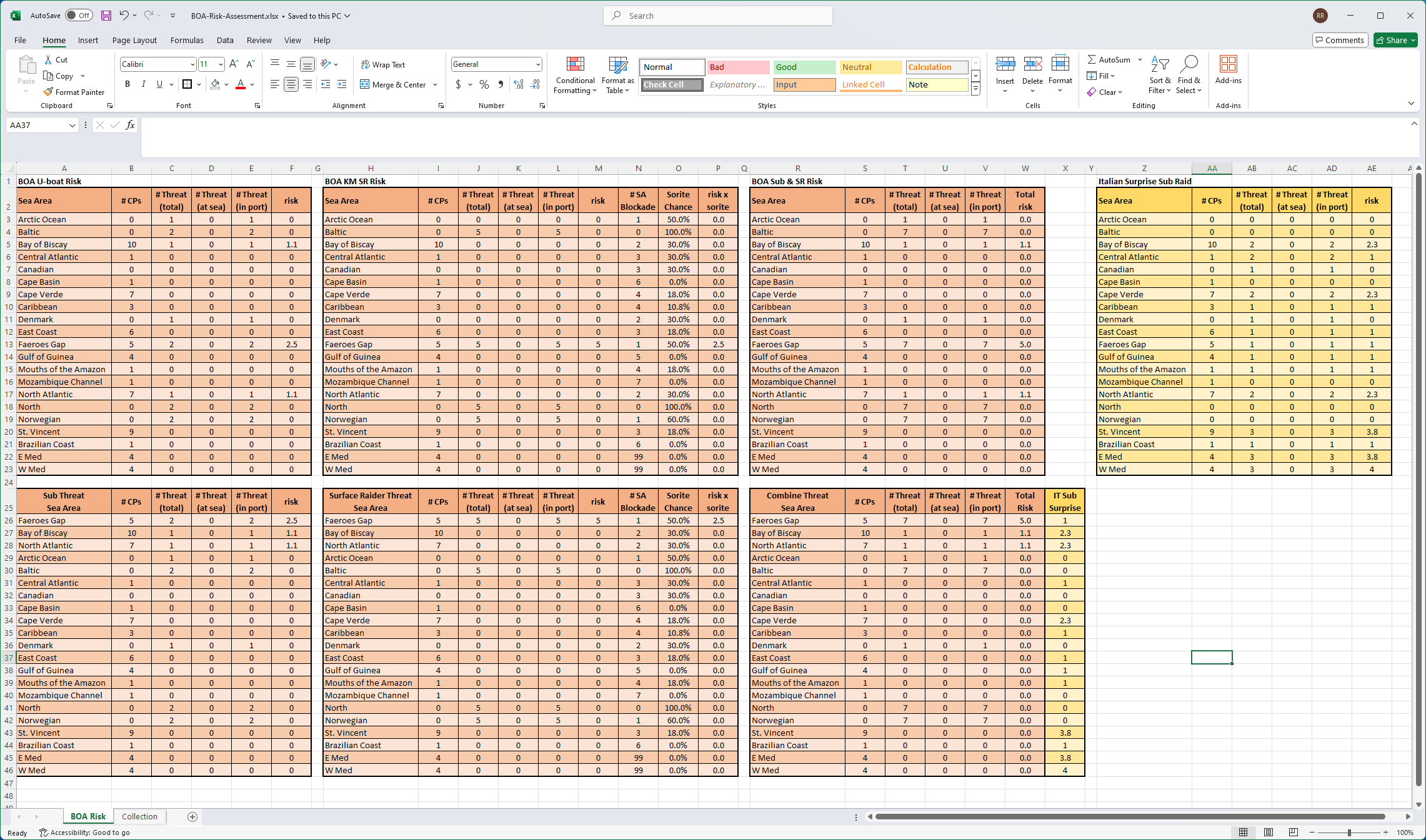Click the Fill Color bucket icon
Screen dimensions: 1426x840
(215, 84)
